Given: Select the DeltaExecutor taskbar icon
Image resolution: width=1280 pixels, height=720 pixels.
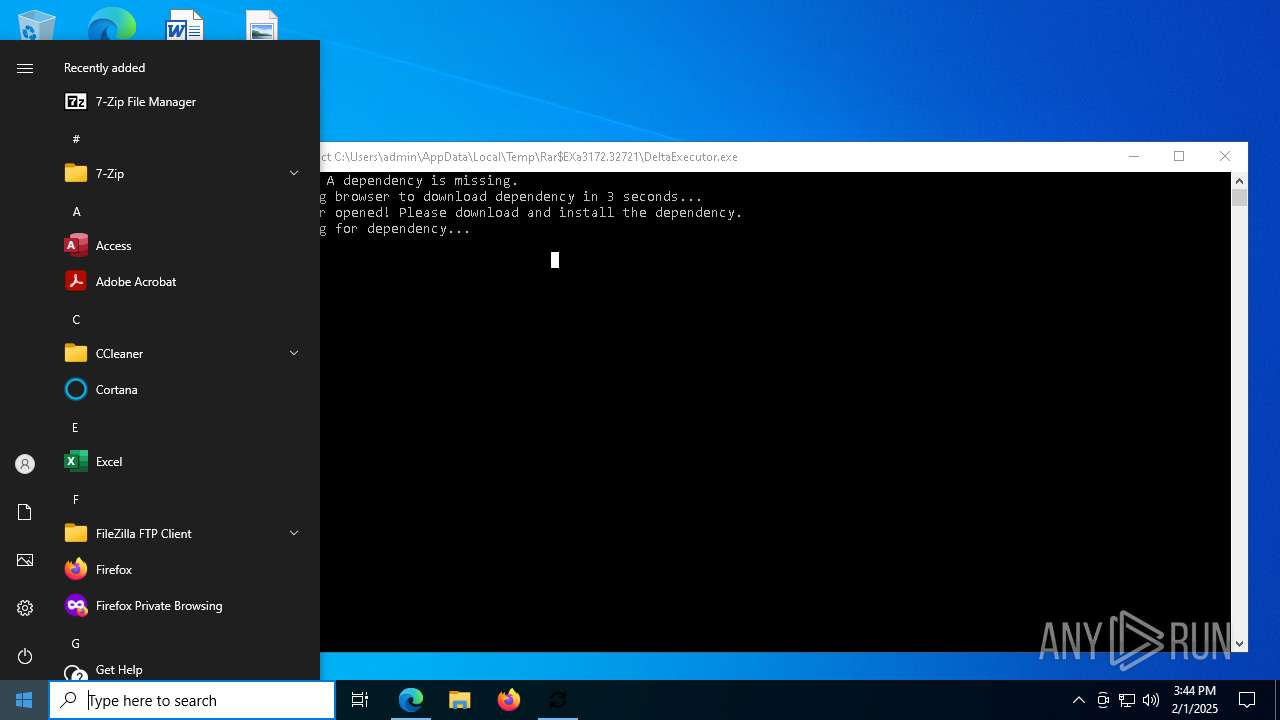Looking at the screenshot, I should (x=558, y=700).
